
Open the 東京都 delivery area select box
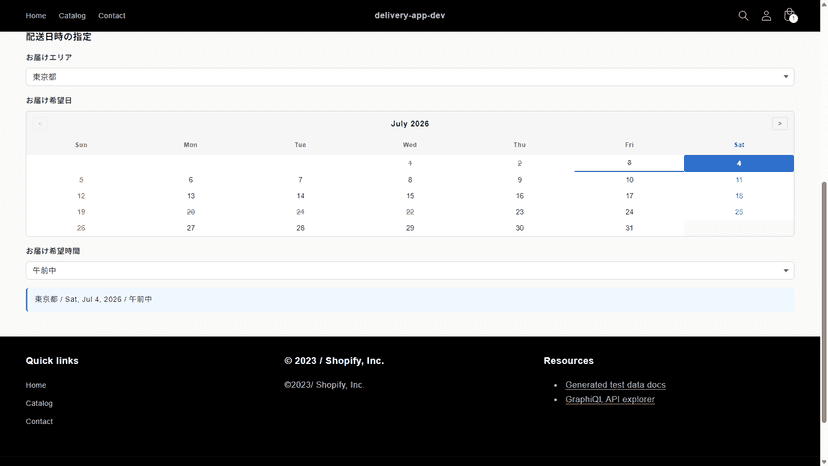[x=410, y=77]
